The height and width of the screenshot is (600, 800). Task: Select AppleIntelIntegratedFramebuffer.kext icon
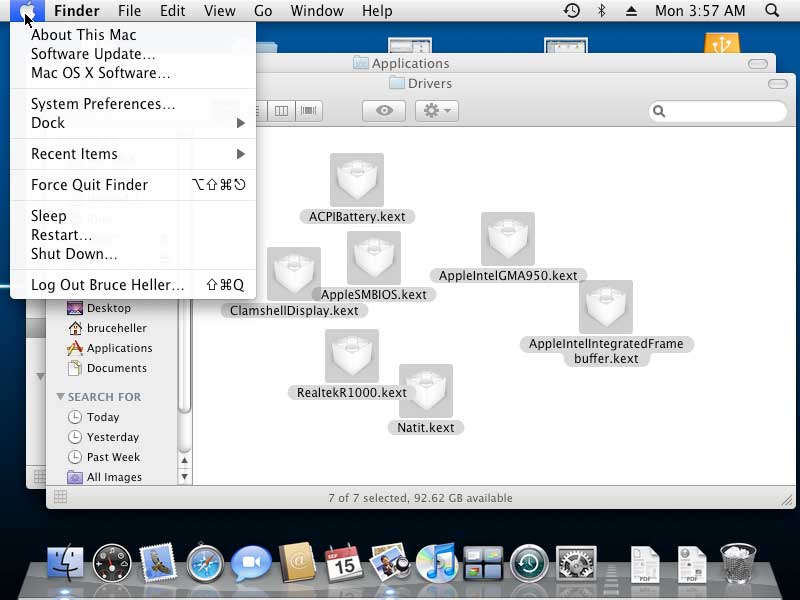(x=606, y=307)
